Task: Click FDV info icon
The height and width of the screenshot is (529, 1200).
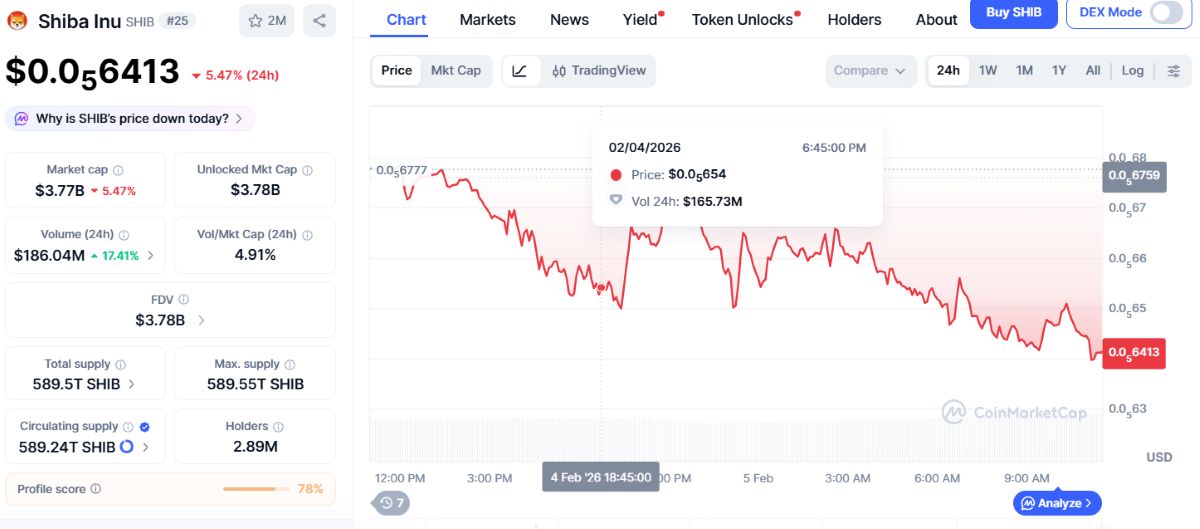Action: [183, 299]
